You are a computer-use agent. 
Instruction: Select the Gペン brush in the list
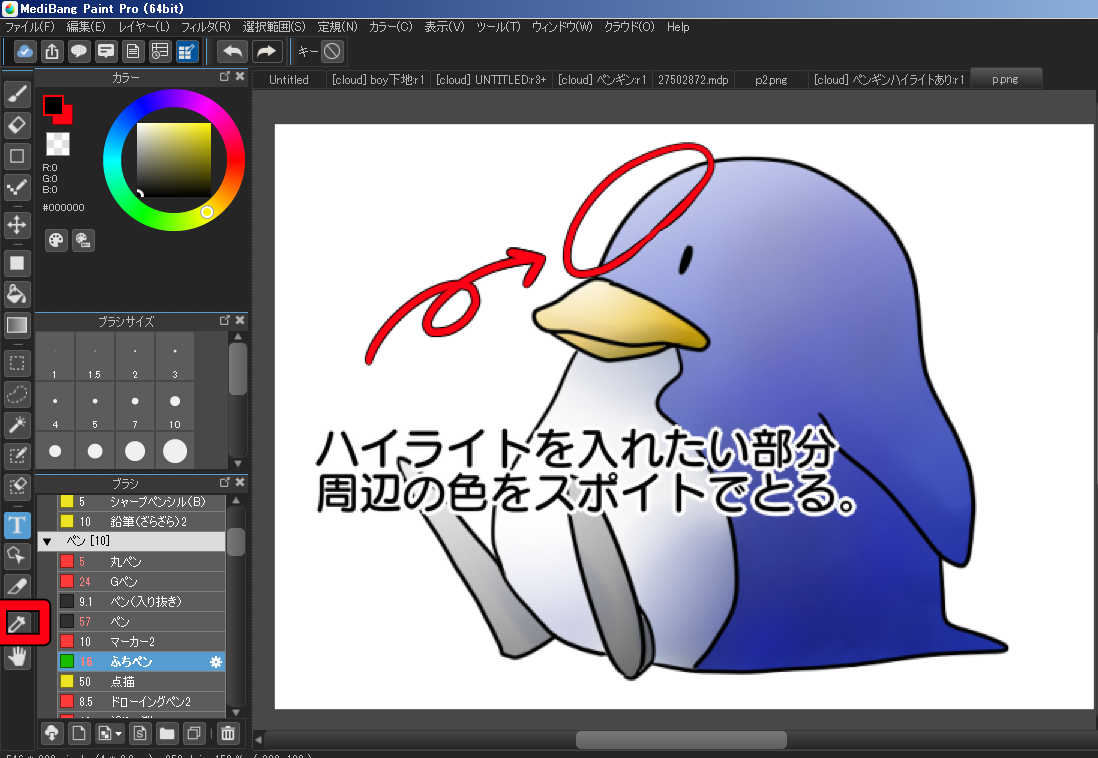pyautogui.click(x=125, y=581)
